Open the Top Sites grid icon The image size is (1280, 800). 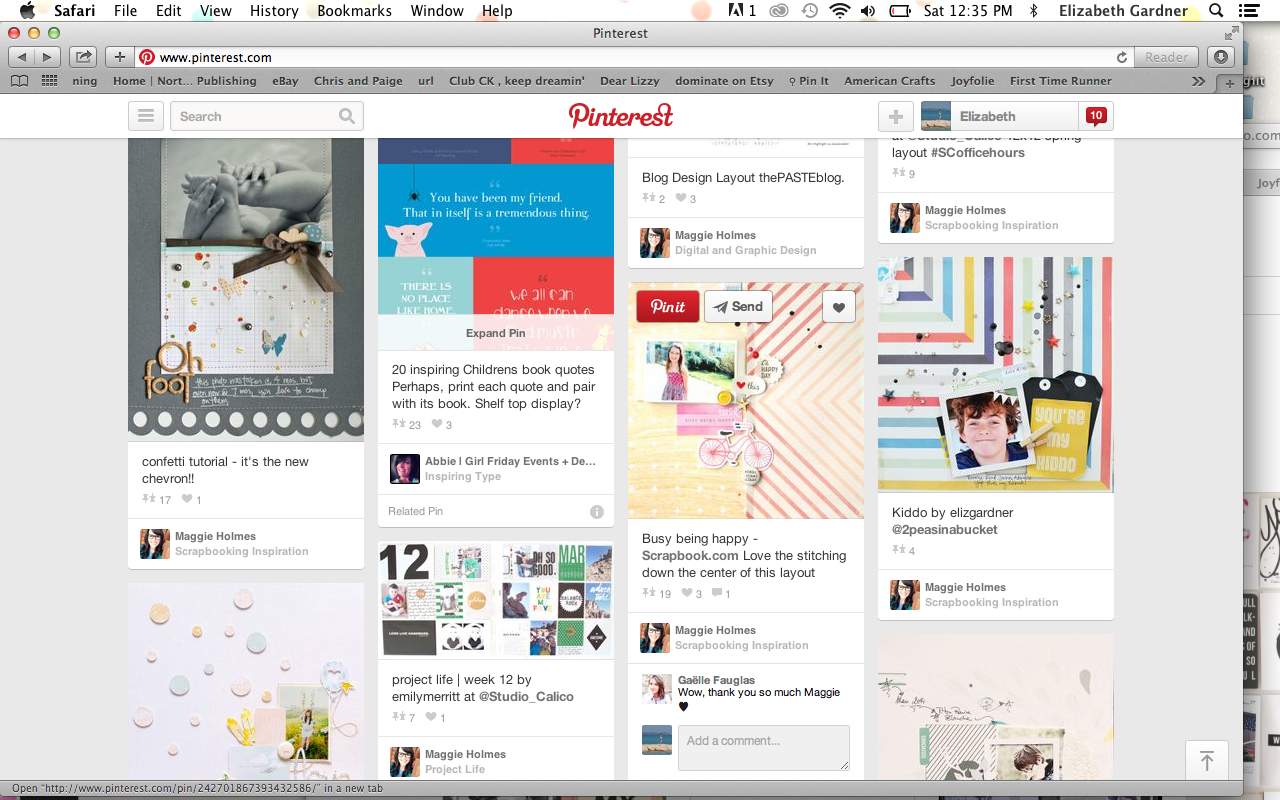49,81
